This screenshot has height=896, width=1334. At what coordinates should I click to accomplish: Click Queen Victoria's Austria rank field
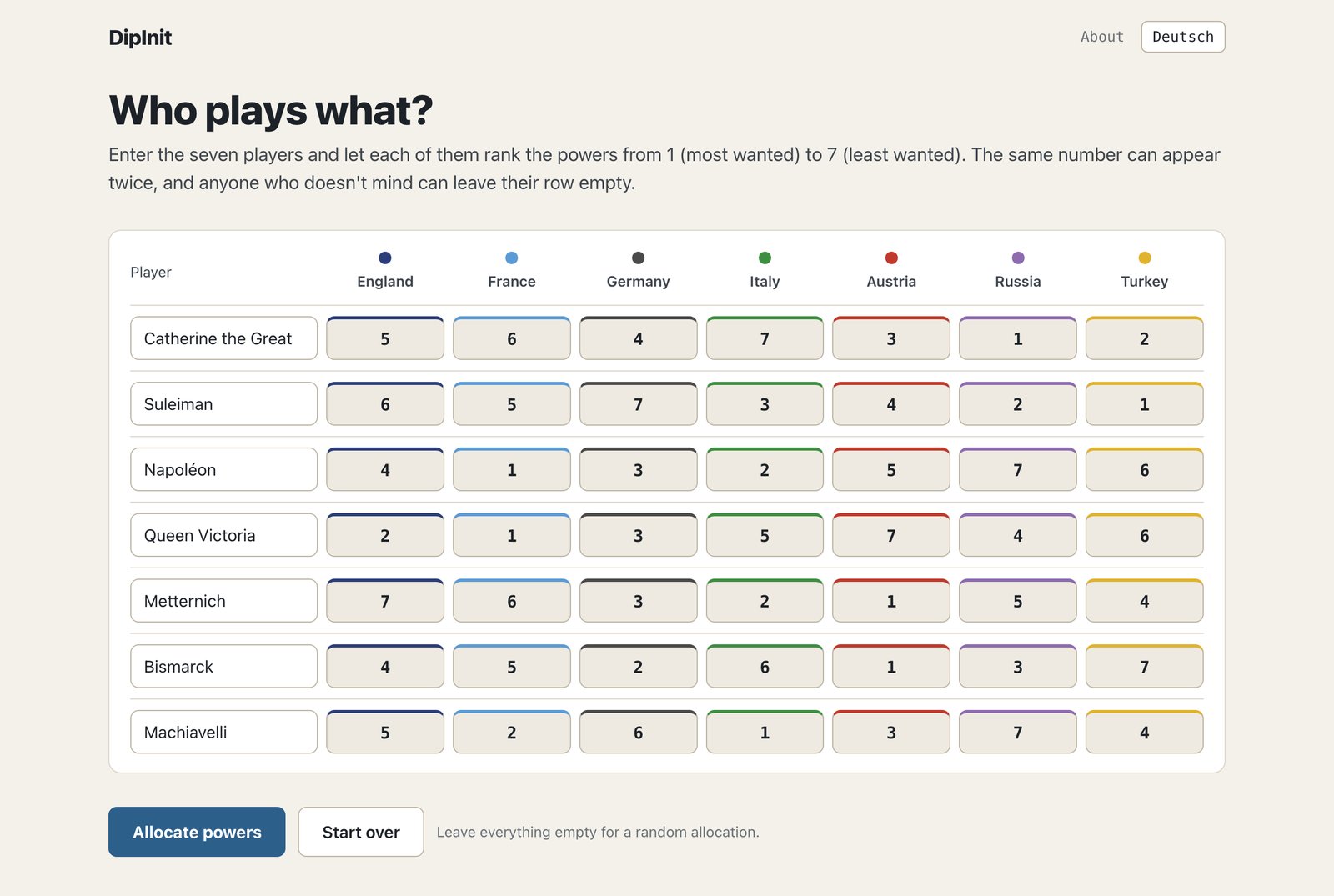click(x=891, y=535)
